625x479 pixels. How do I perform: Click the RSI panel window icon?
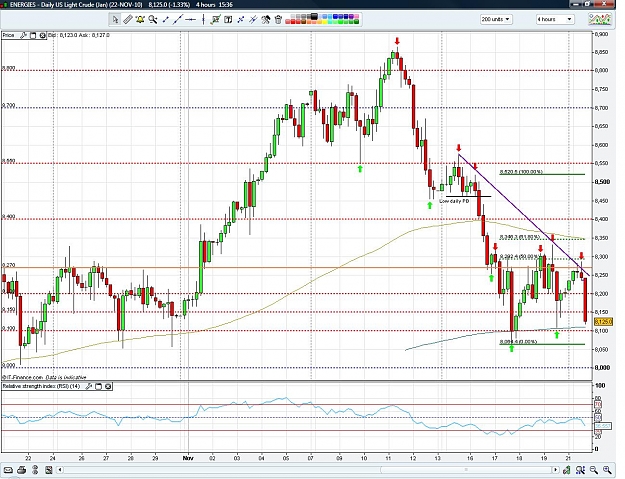(x=99, y=386)
